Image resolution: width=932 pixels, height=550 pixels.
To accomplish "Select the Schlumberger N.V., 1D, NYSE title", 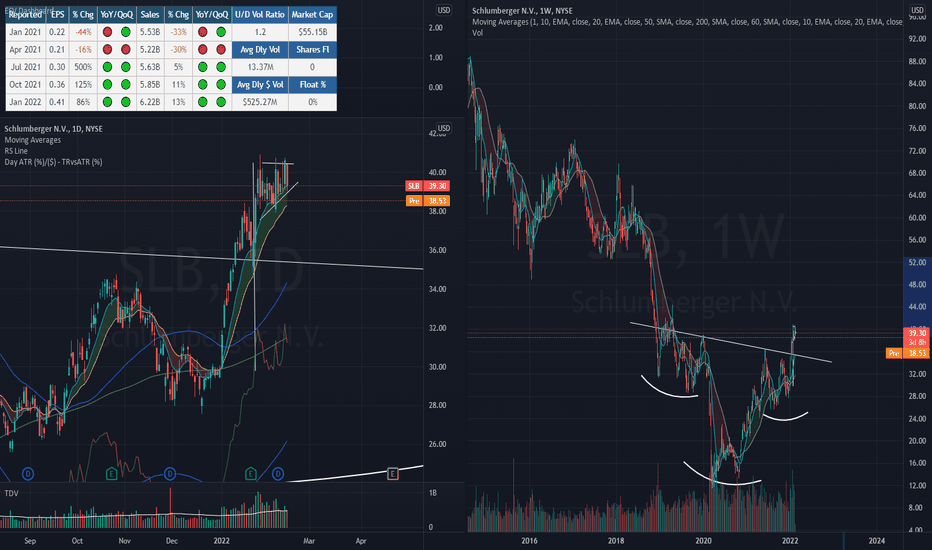I will (x=53, y=128).
